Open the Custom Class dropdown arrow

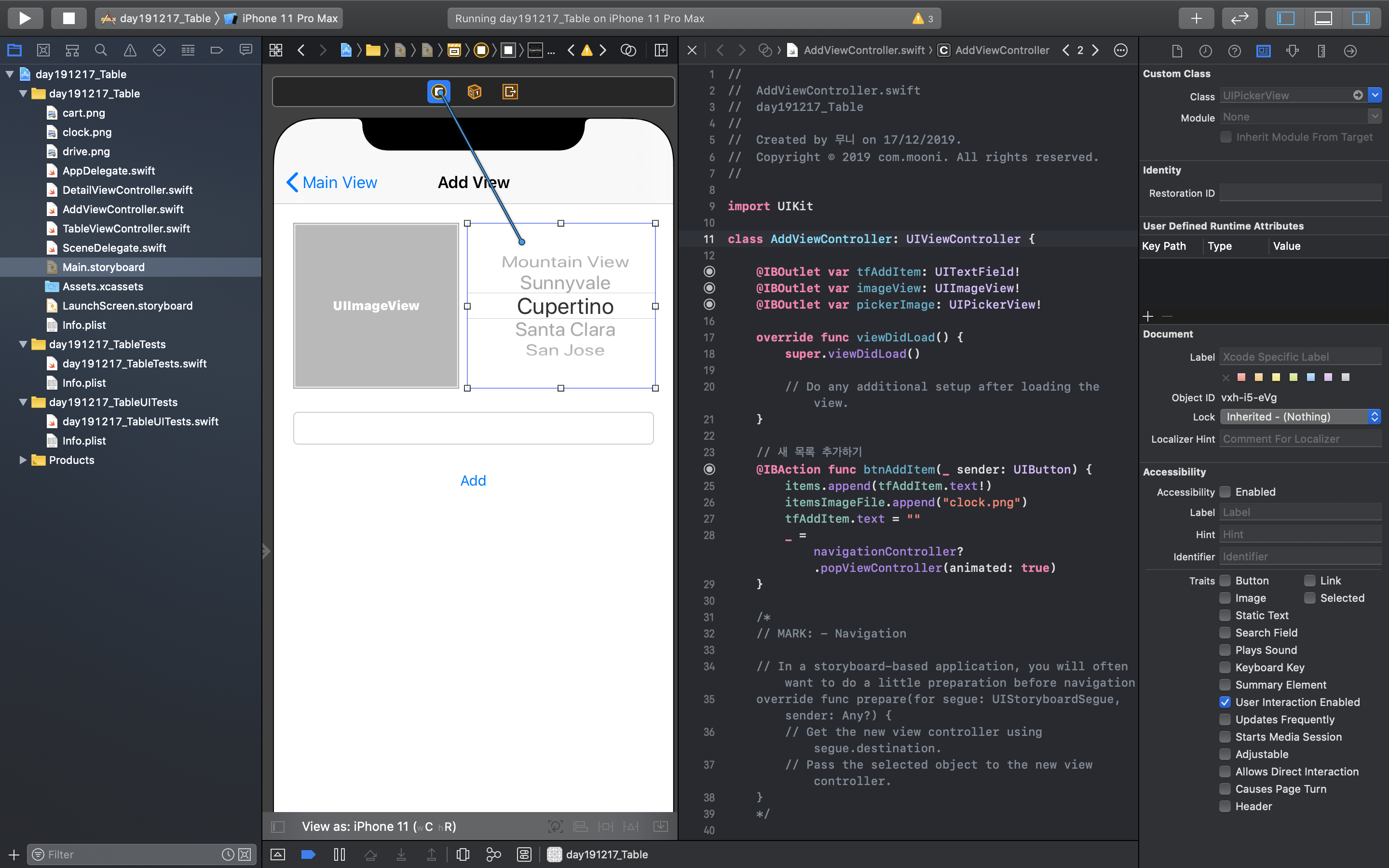pos(1375,95)
